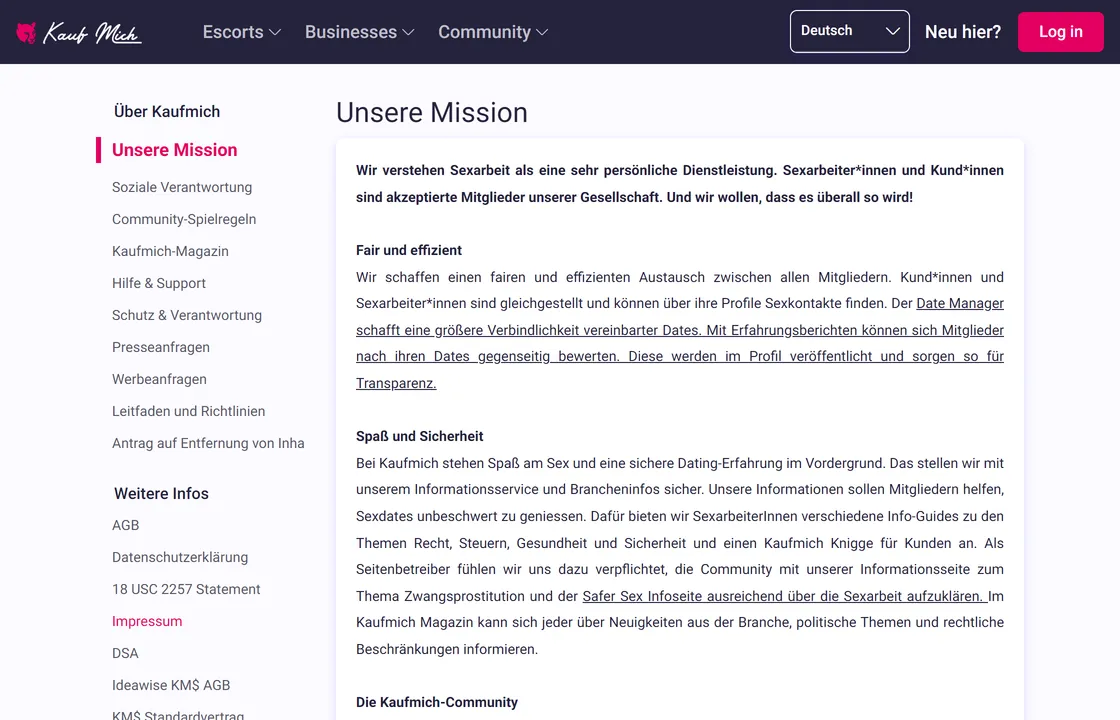The height and width of the screenshot is (720, 1120).
Task: Open the DSA link
Action: [x=125, y=654]
